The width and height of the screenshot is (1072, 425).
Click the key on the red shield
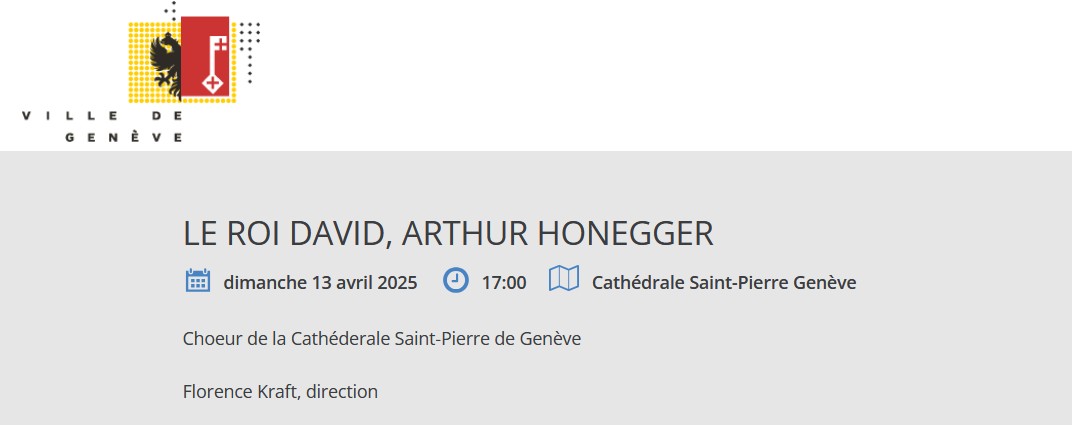click(x=213, y=60)
